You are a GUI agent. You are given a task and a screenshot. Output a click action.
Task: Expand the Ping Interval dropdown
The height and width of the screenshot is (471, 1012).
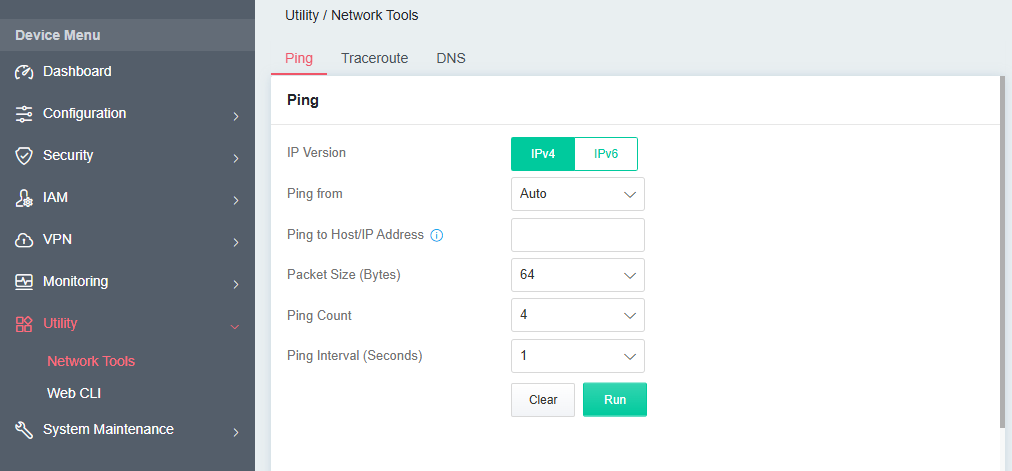click(577, 356)
